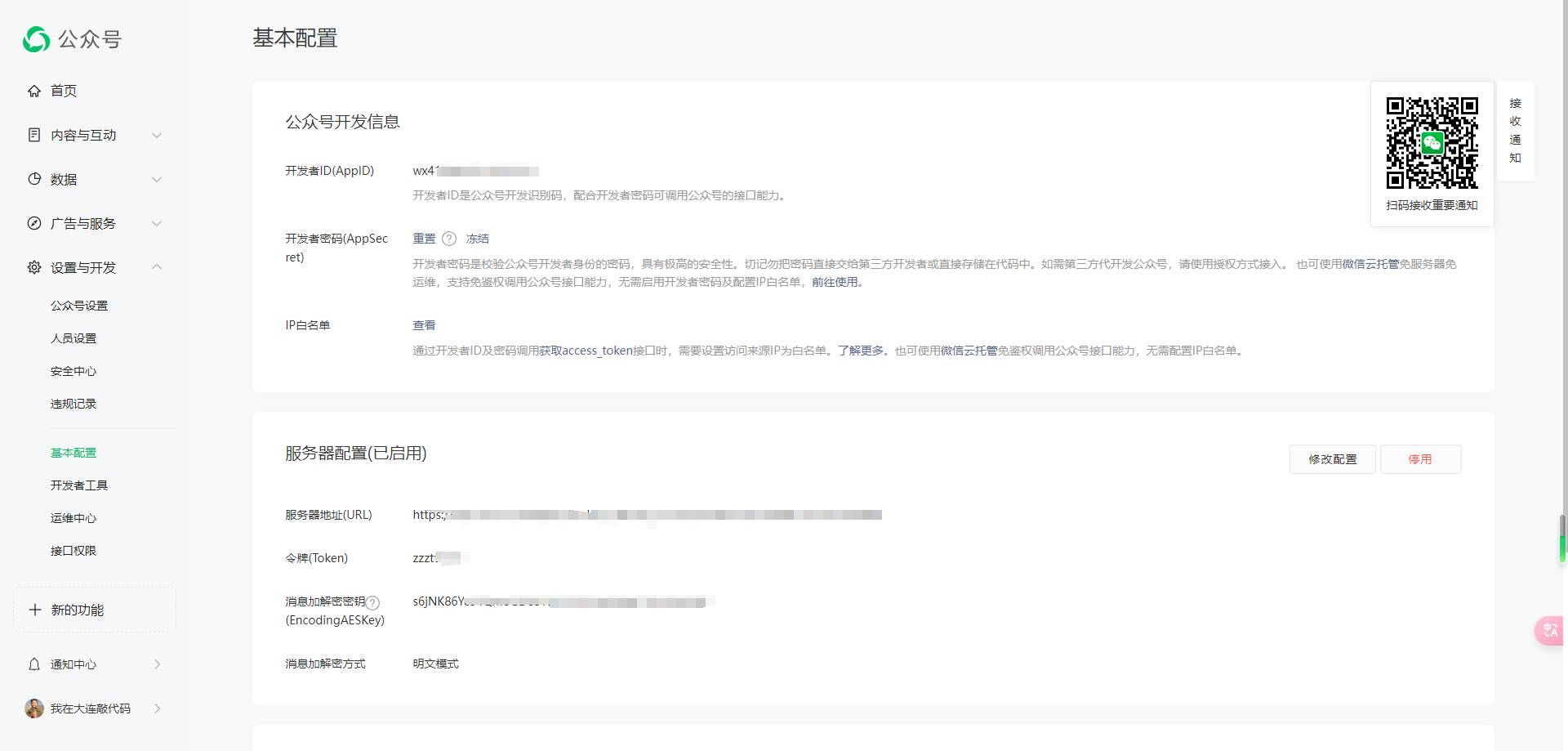The height and width of the screenshot is (751, 1568).
Task: Open 接口权限 submenu item
Action: click(73, 551)
